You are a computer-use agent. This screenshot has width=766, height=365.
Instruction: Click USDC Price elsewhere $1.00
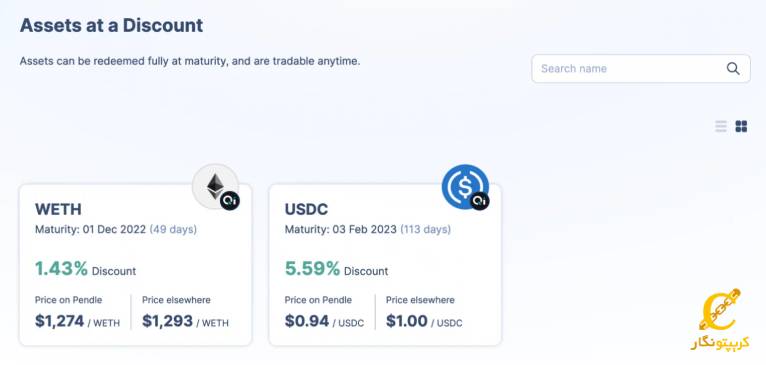point(406,321)
